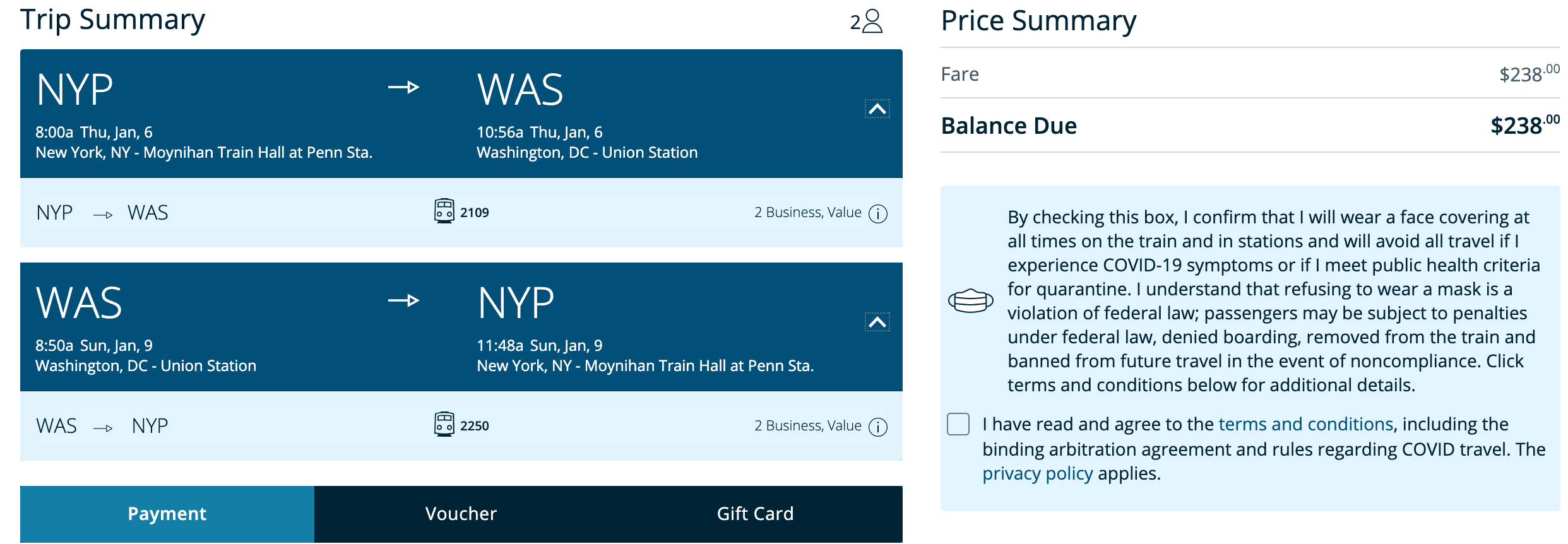Viewport: 1568px width, 544px height.
Task: Open the Gift Card tab
Action: point(755,514)
